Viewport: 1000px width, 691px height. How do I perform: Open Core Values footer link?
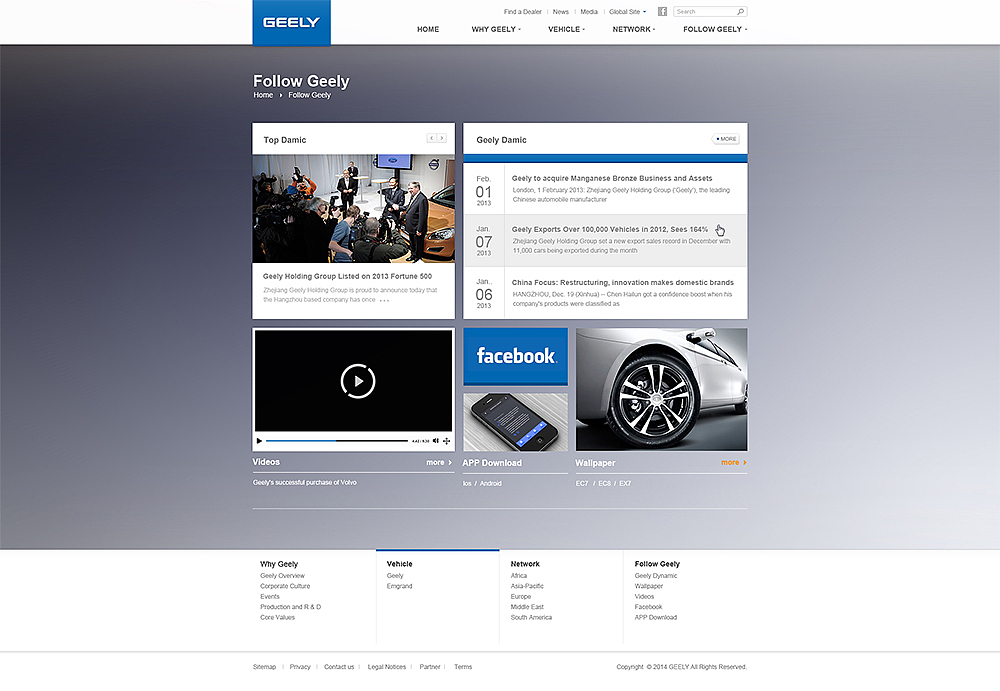tap(277, 618)
